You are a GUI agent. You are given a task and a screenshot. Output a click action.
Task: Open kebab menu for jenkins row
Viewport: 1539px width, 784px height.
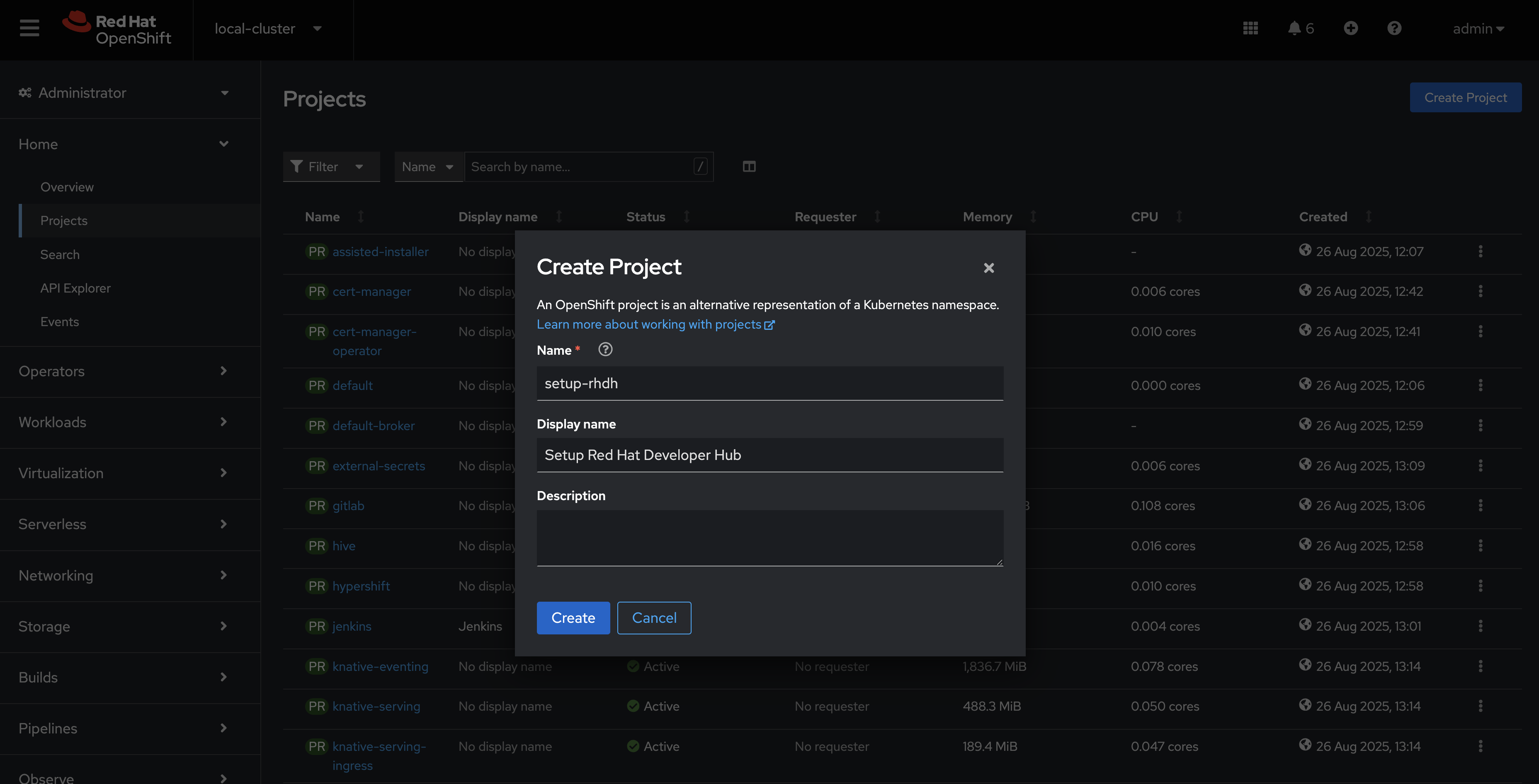(x=1481, y=627)
